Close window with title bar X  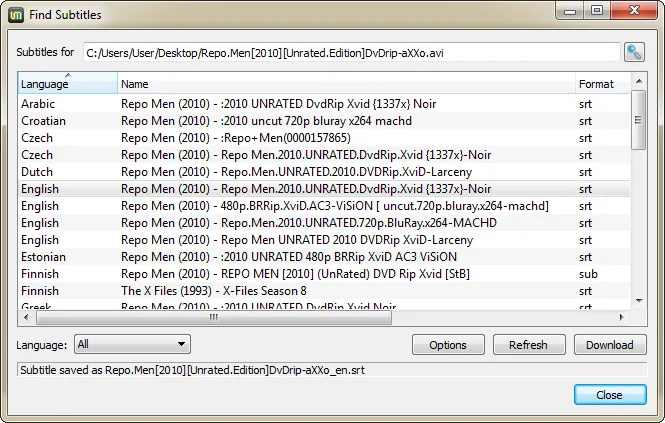coord(634,11)
